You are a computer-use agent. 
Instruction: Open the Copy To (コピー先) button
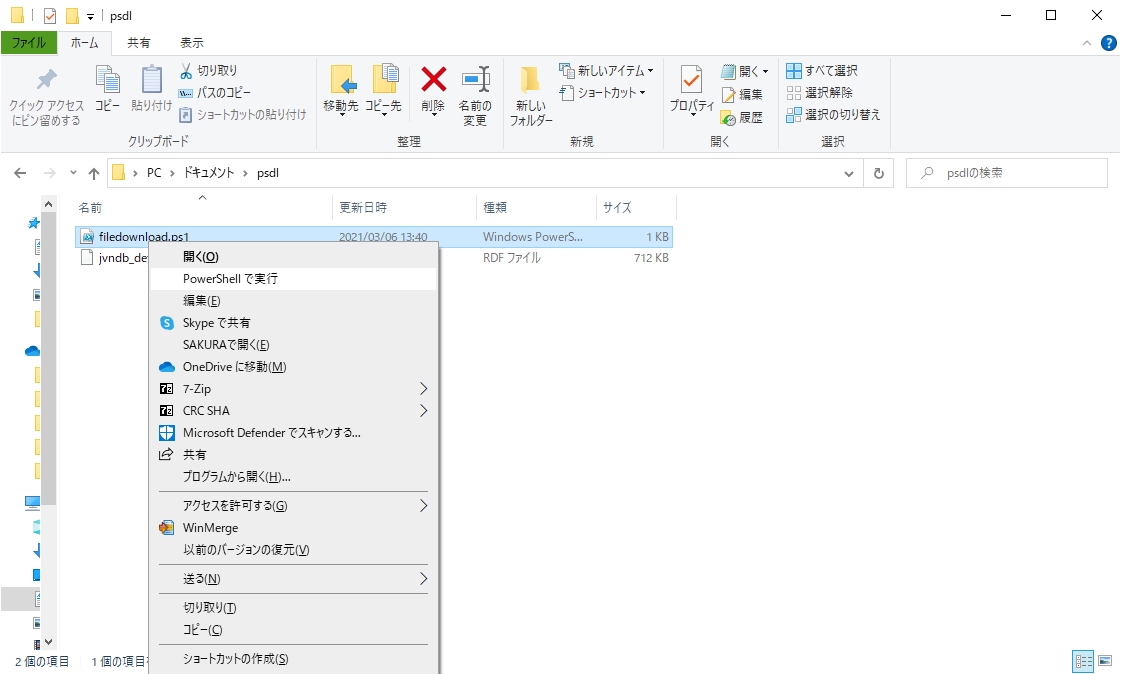pyautogui.click(x=384, y=89)
